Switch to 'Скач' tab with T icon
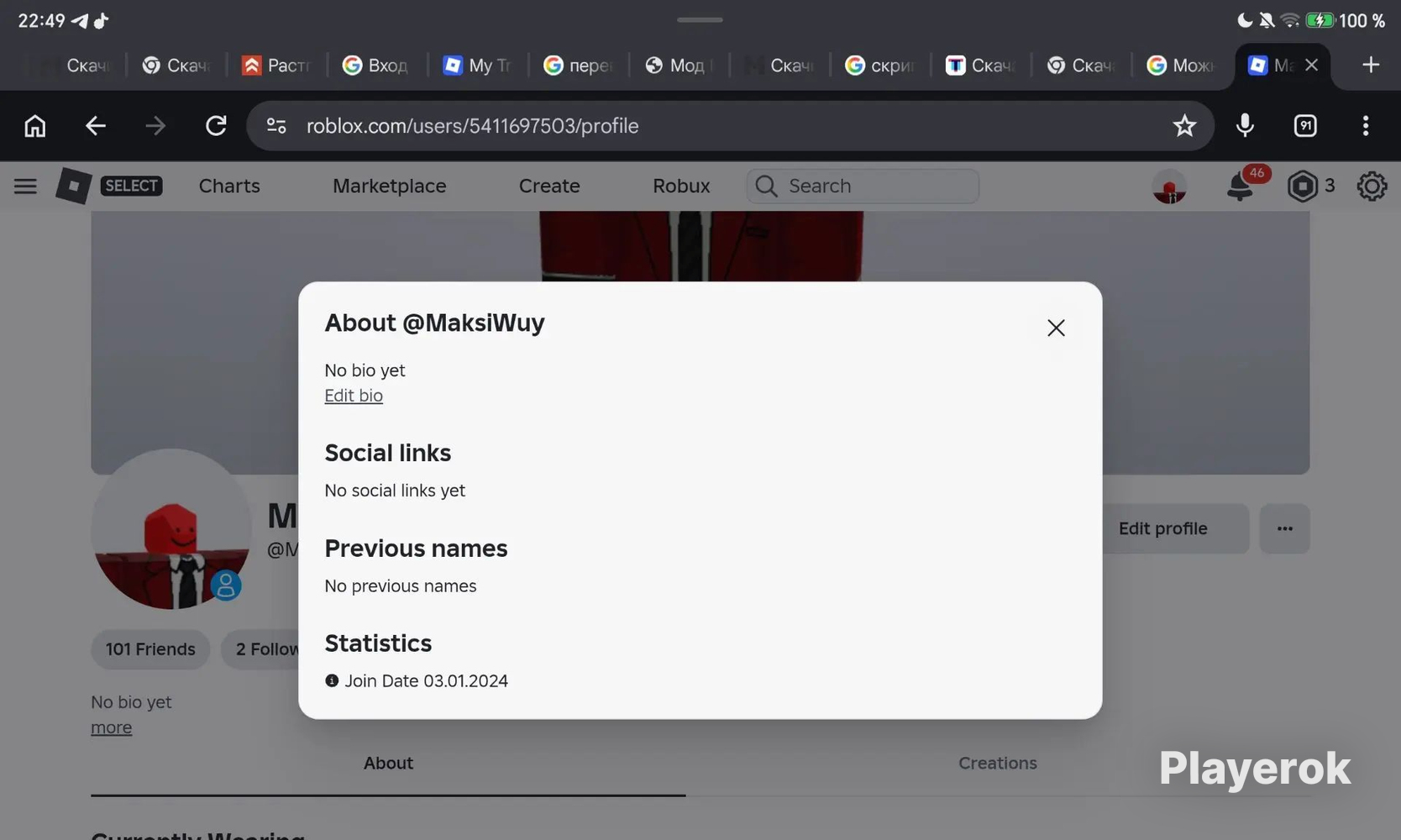 pyautogui.click(x=980, y=65)
